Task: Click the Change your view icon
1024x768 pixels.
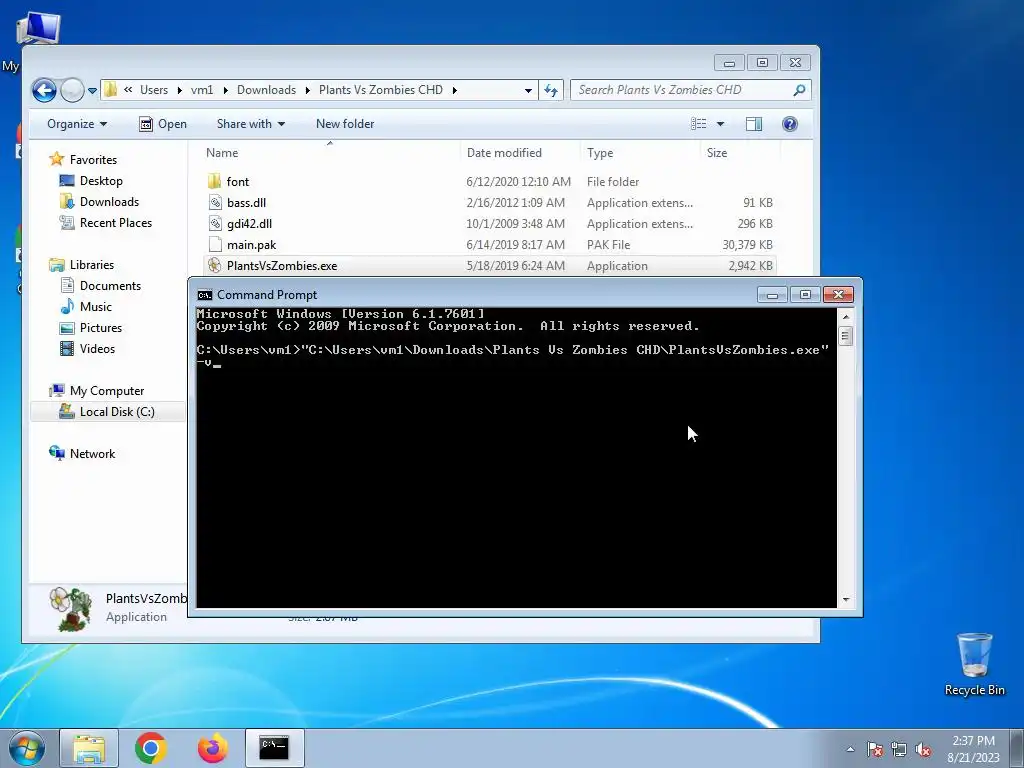Action: 699,124
